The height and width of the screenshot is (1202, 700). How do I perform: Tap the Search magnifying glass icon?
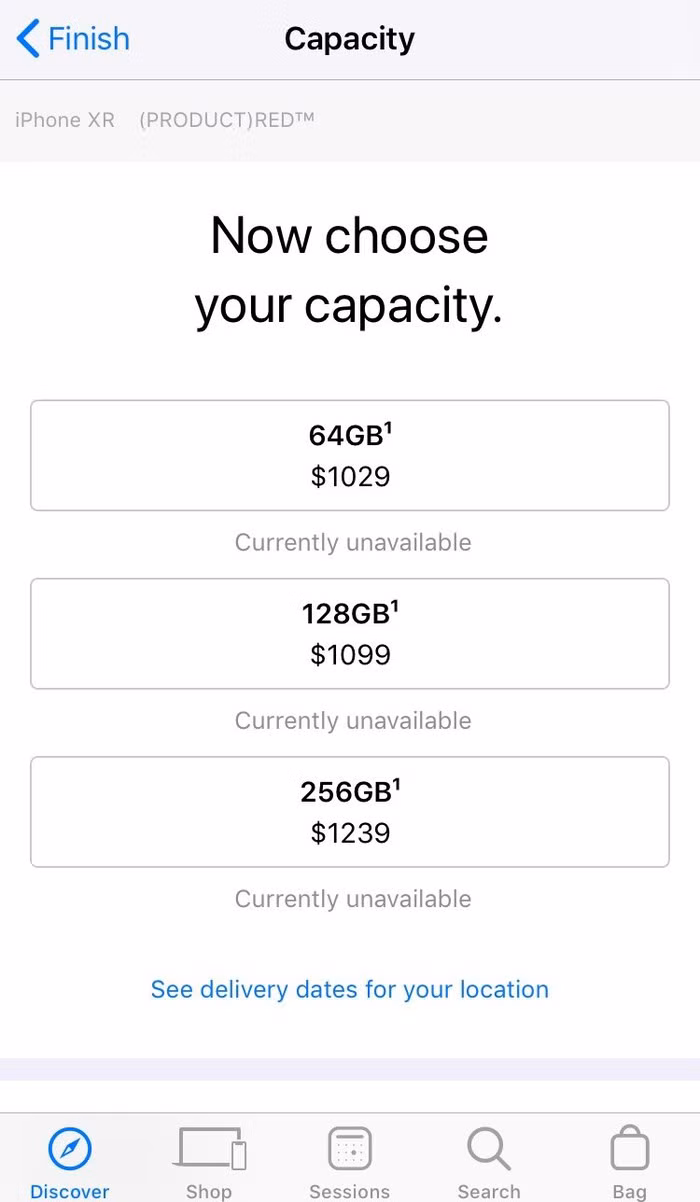point(489,1149)
